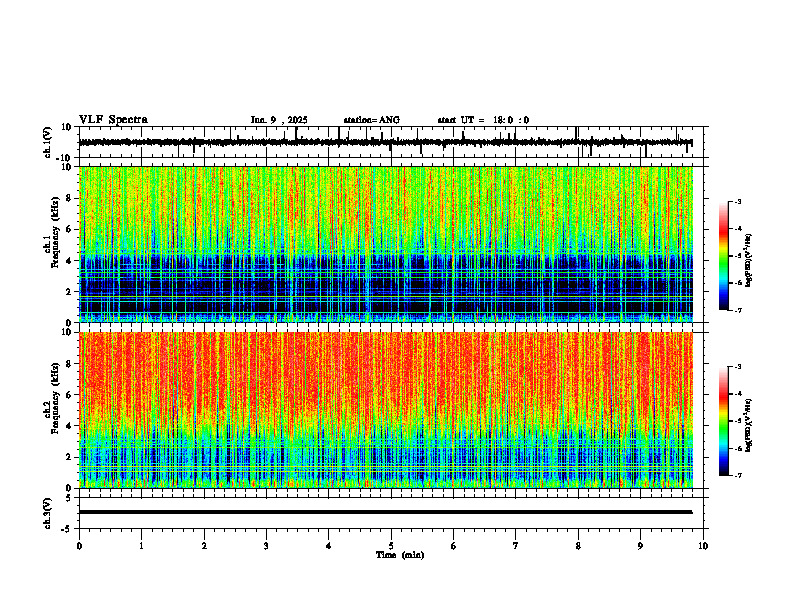Click the 6 tick label on Time axis

tap(454, 546)
